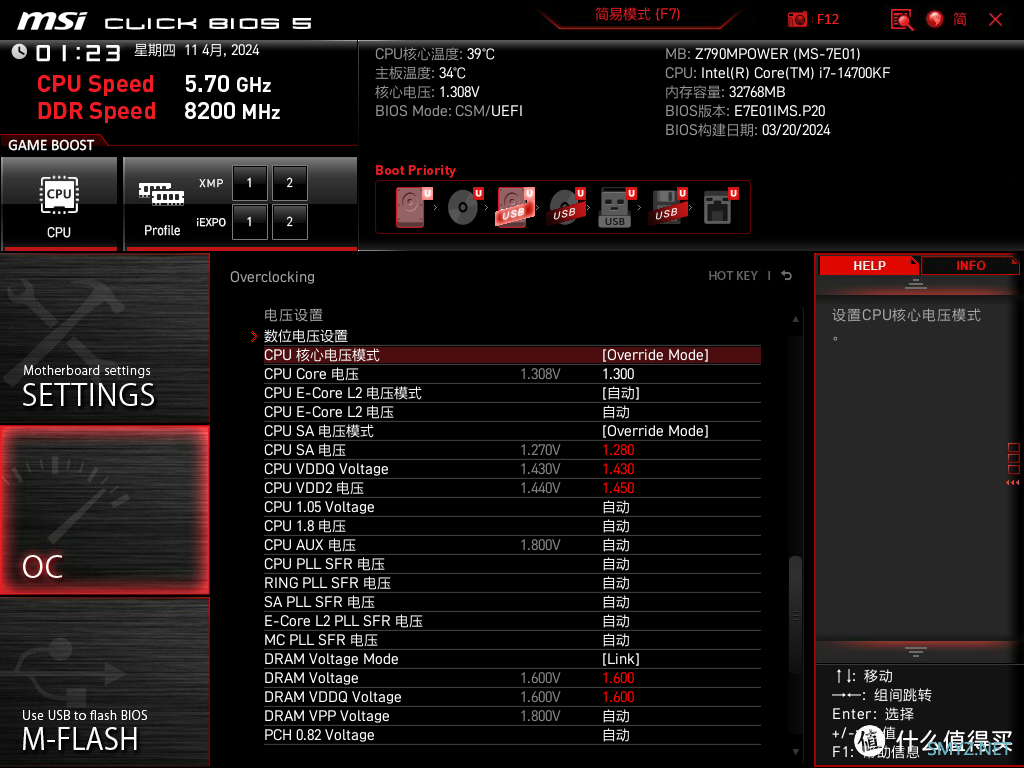Open DRAM Voltage Mode Link dropdown
The width and height of the screenshot is (1024, 768).
pyautogui.click(x=620, y=659)
